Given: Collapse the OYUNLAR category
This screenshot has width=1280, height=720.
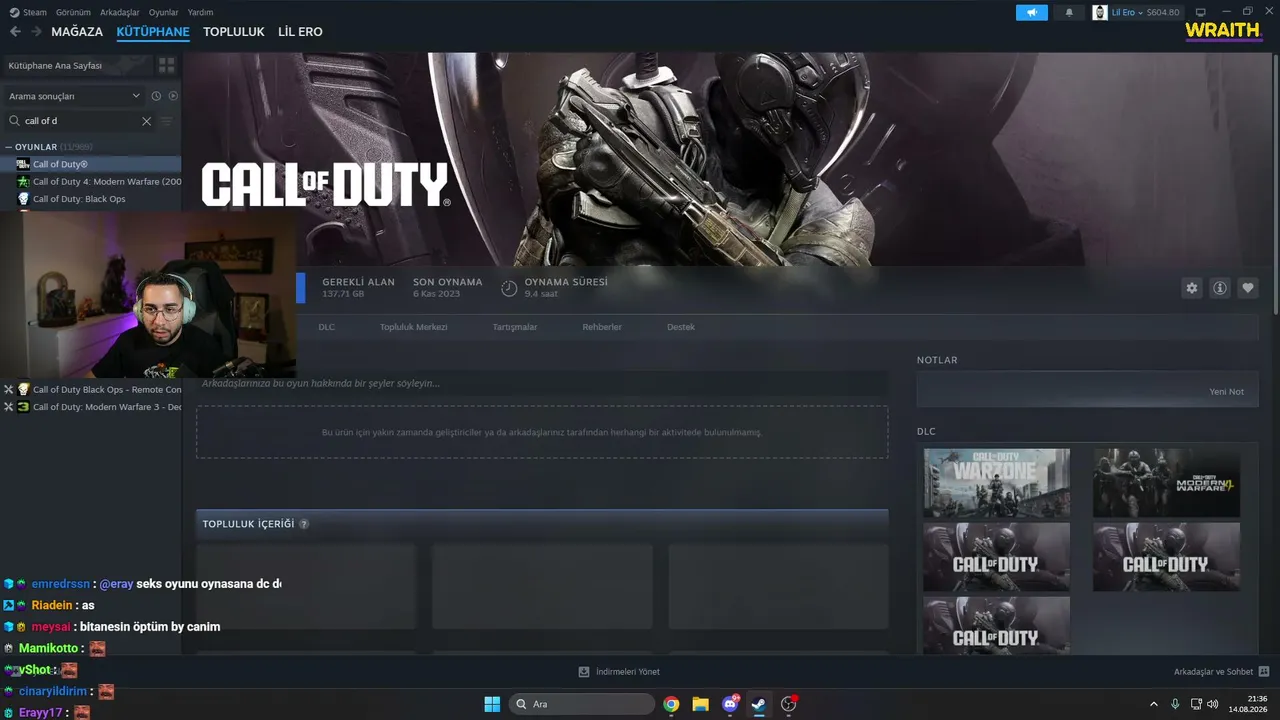Looking at the screenshot, I should pyautogui.click(x=8, y=147).
